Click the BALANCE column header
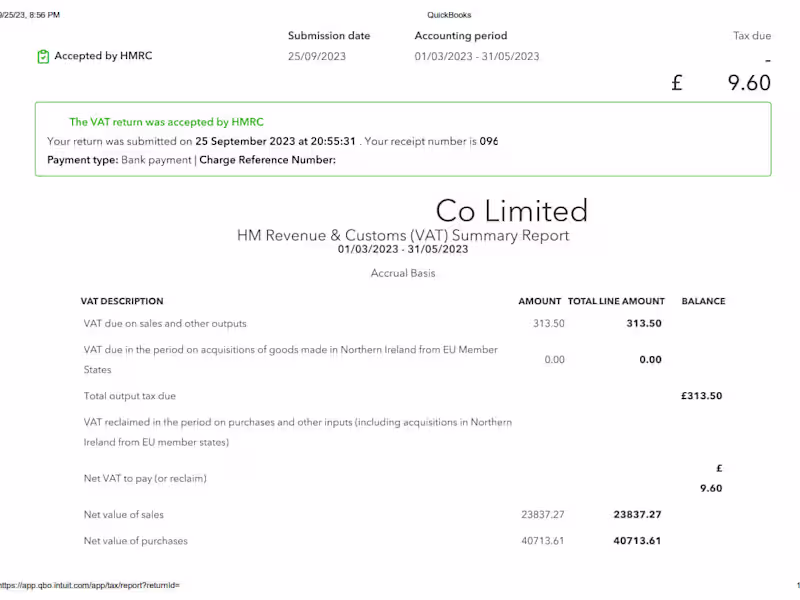The image size is (800, 600). tap(703, 301)
